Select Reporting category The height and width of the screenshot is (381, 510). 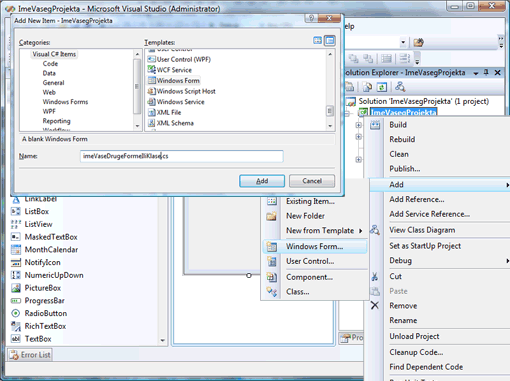[56, 121]
